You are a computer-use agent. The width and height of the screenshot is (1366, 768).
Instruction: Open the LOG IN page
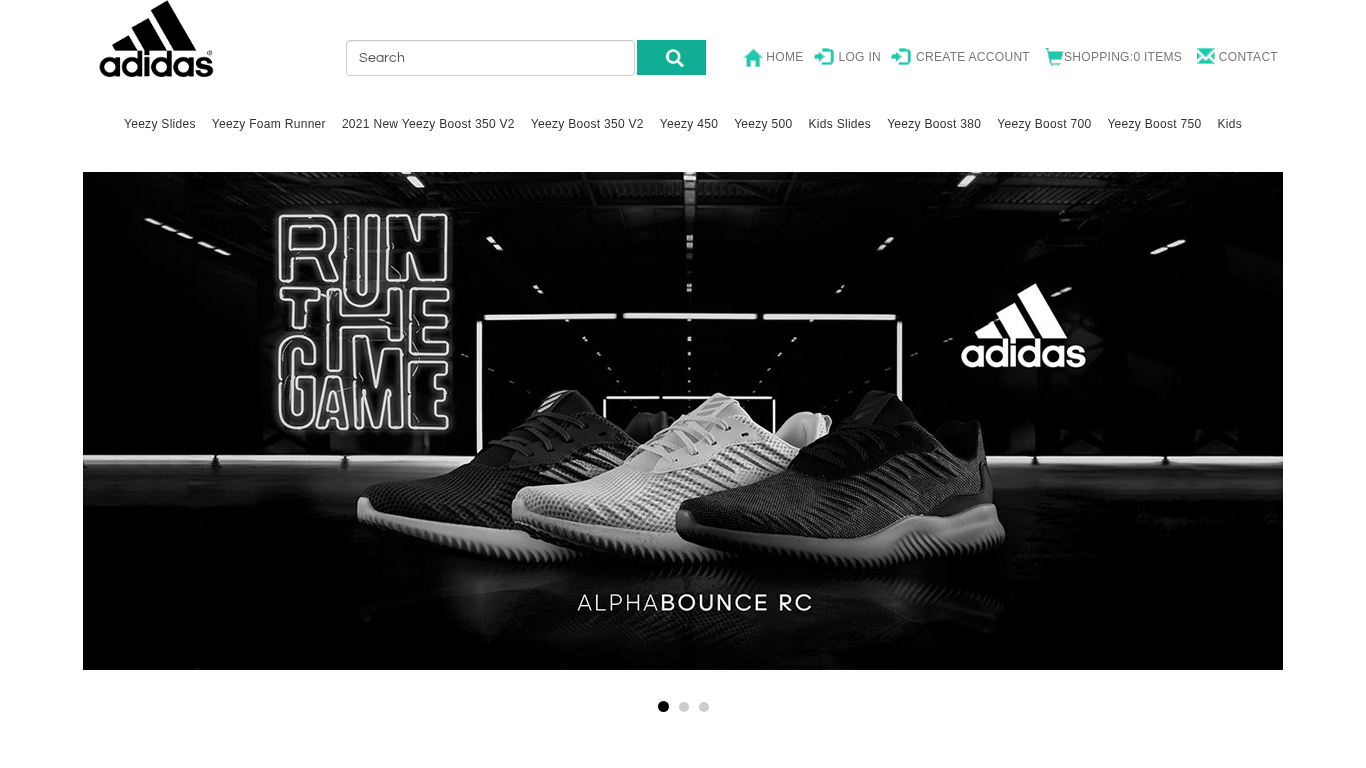(x=860, y=57)
